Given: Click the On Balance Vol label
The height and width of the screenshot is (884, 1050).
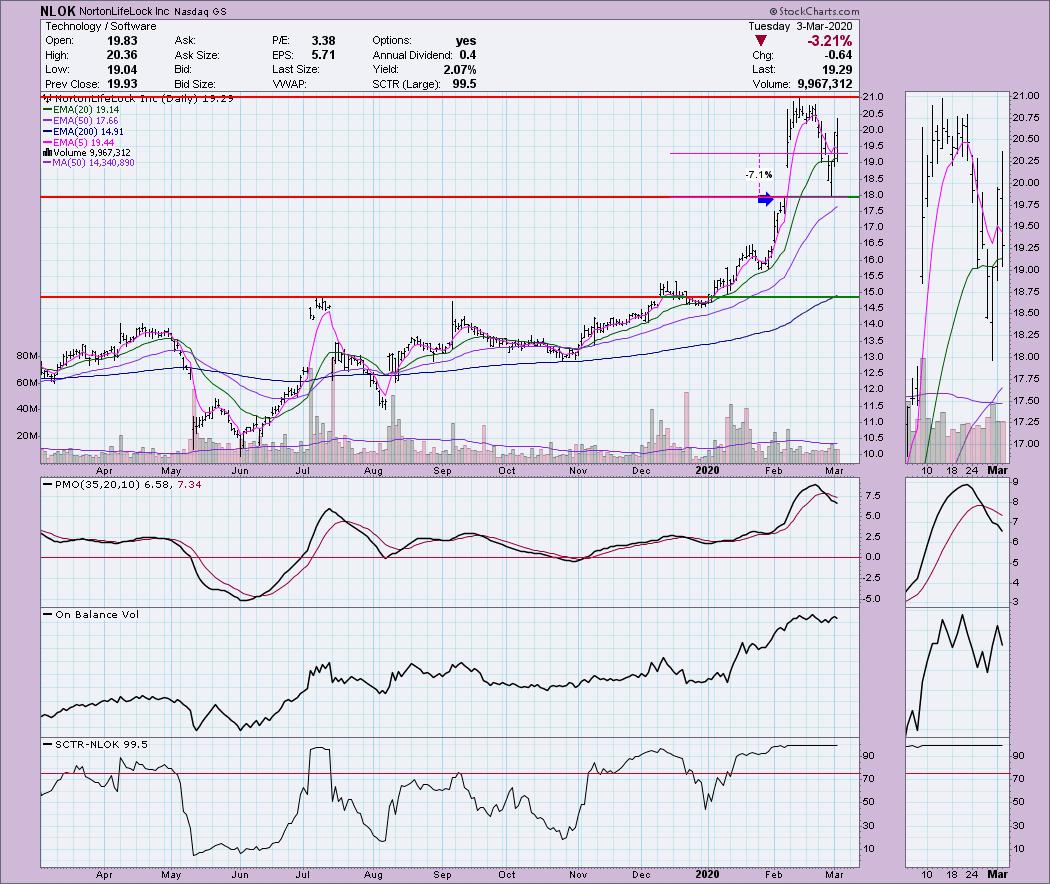Looking at the screenshot, I should (x=91, y=614).
